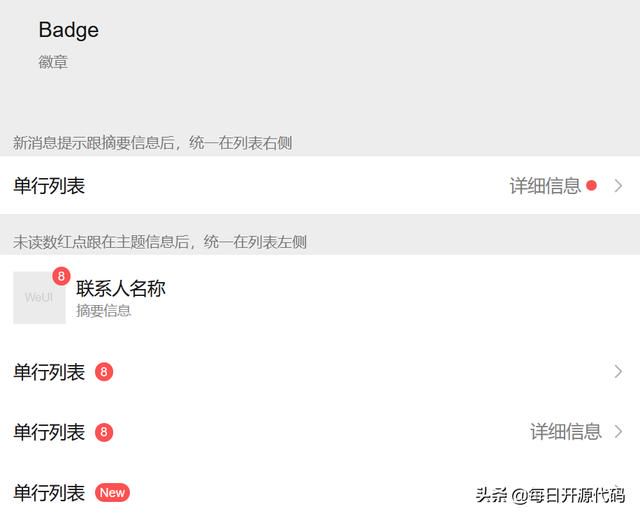Screen dimensions: 640x518
Task: Expand the chevron next to gray 详细信息
Action: pos(618,432)
